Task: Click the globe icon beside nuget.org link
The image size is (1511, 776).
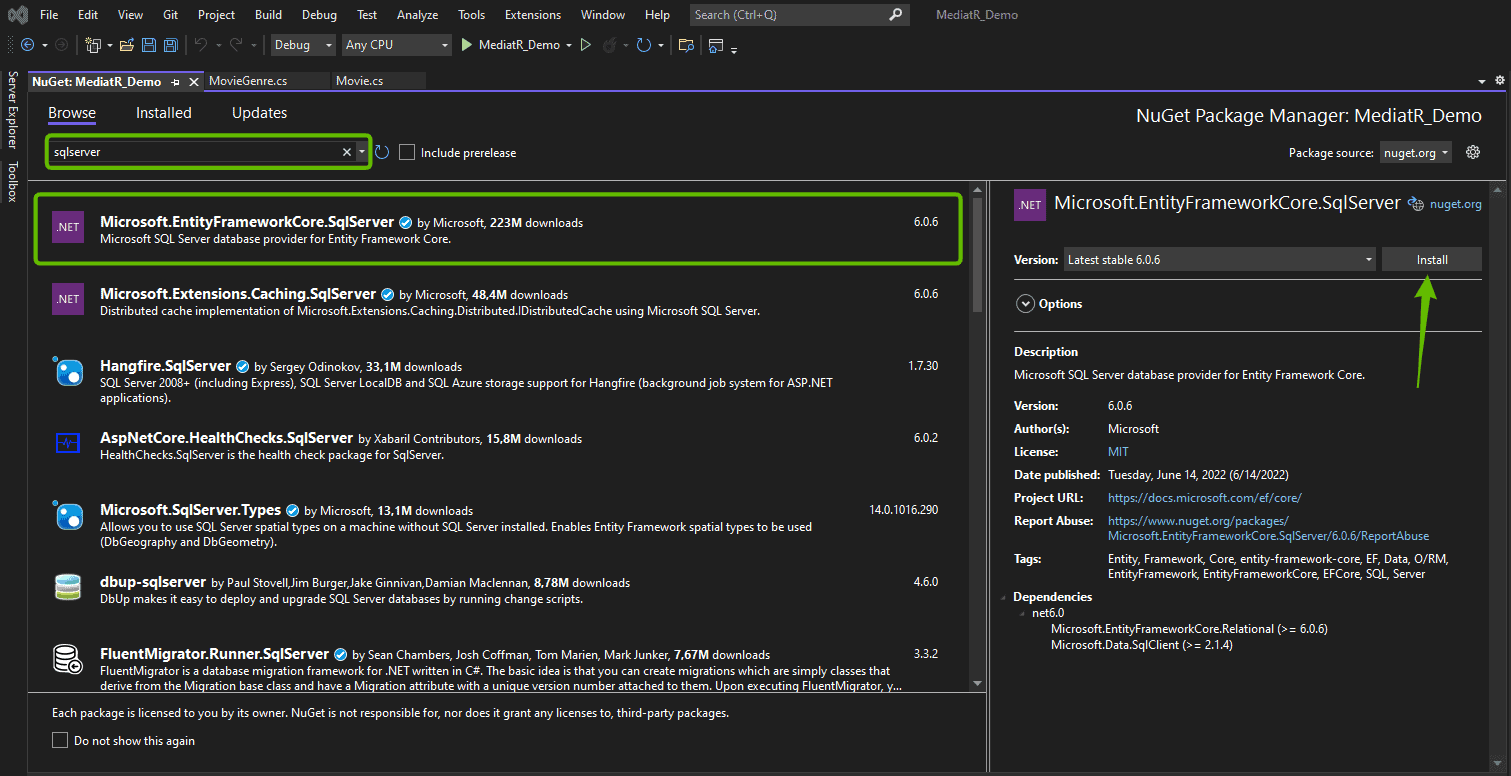Action: pos(1416,203)
